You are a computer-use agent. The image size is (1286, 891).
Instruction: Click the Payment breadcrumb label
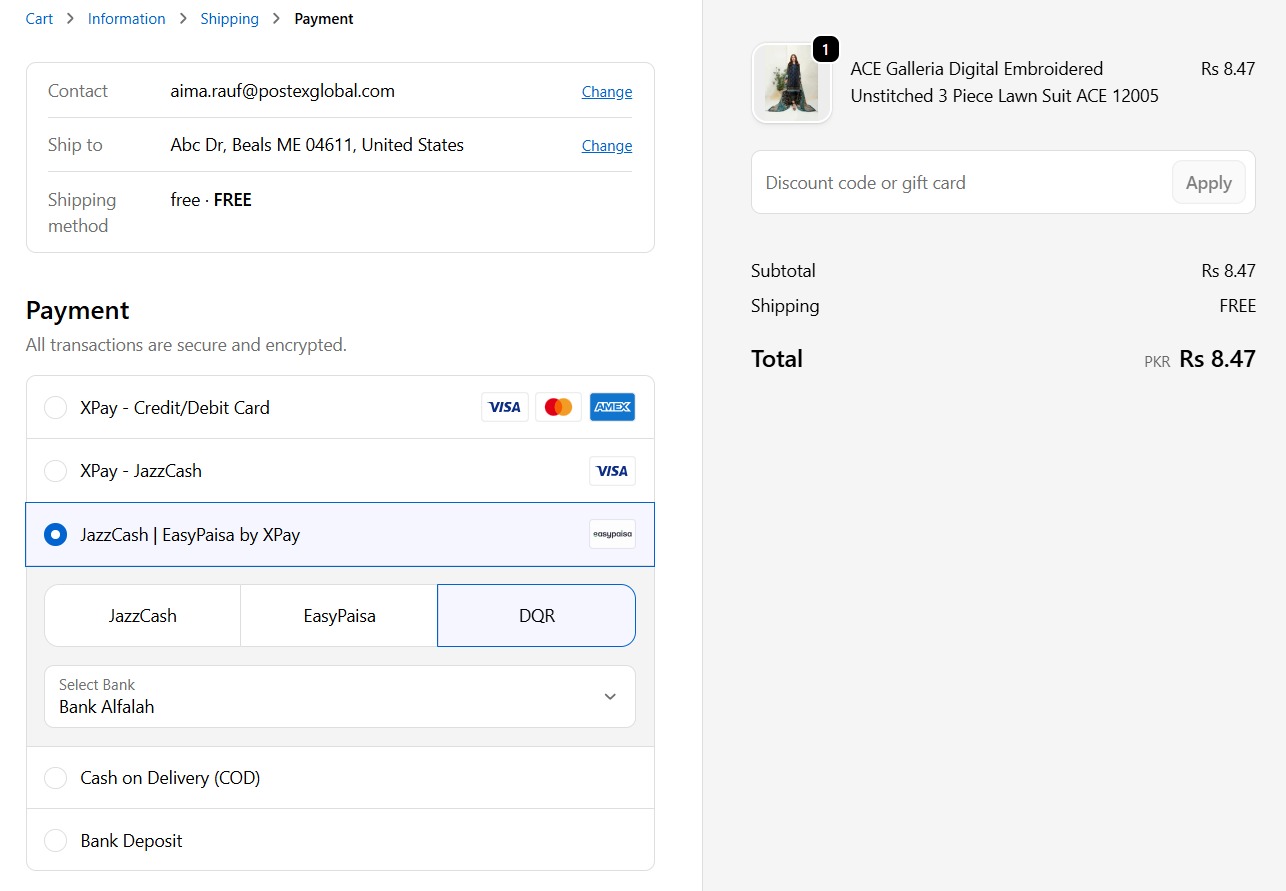point(324,19)
